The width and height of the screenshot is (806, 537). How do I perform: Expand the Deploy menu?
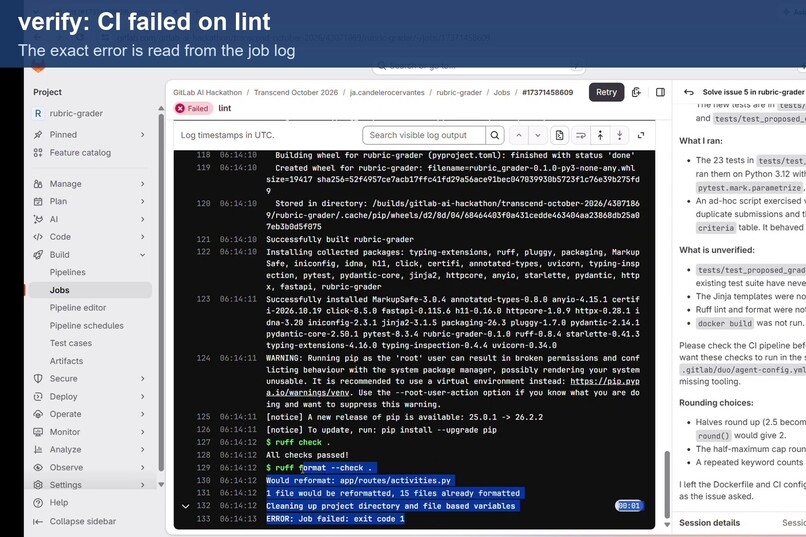pos(90,397)
